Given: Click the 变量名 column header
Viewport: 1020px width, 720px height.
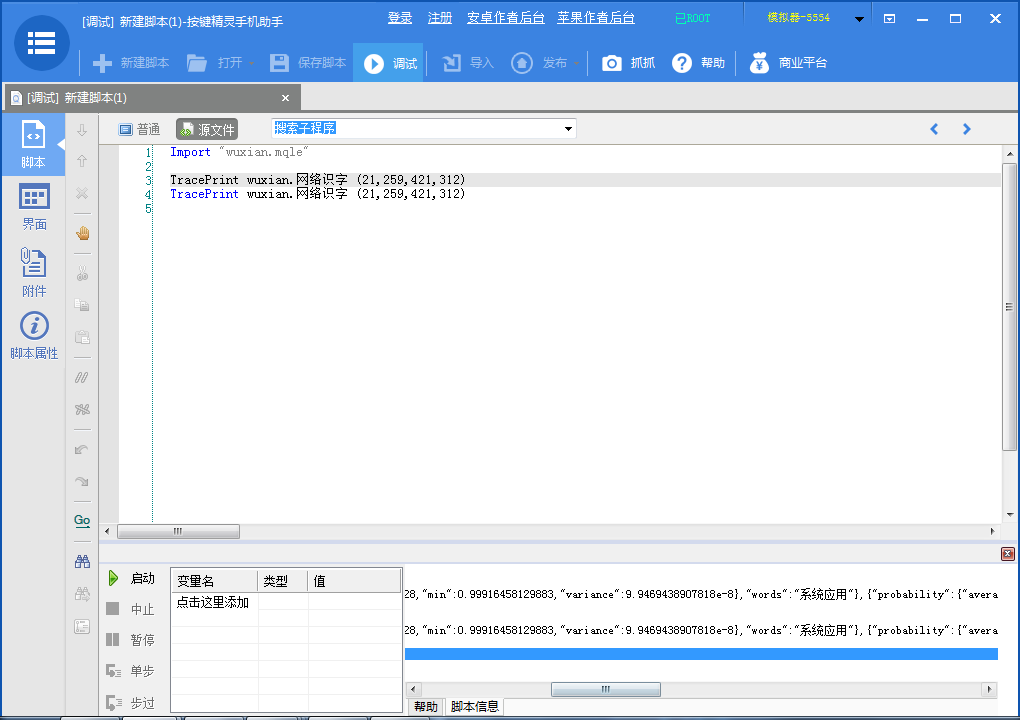Looking at the screenshot, I should (x=214, y=581).
